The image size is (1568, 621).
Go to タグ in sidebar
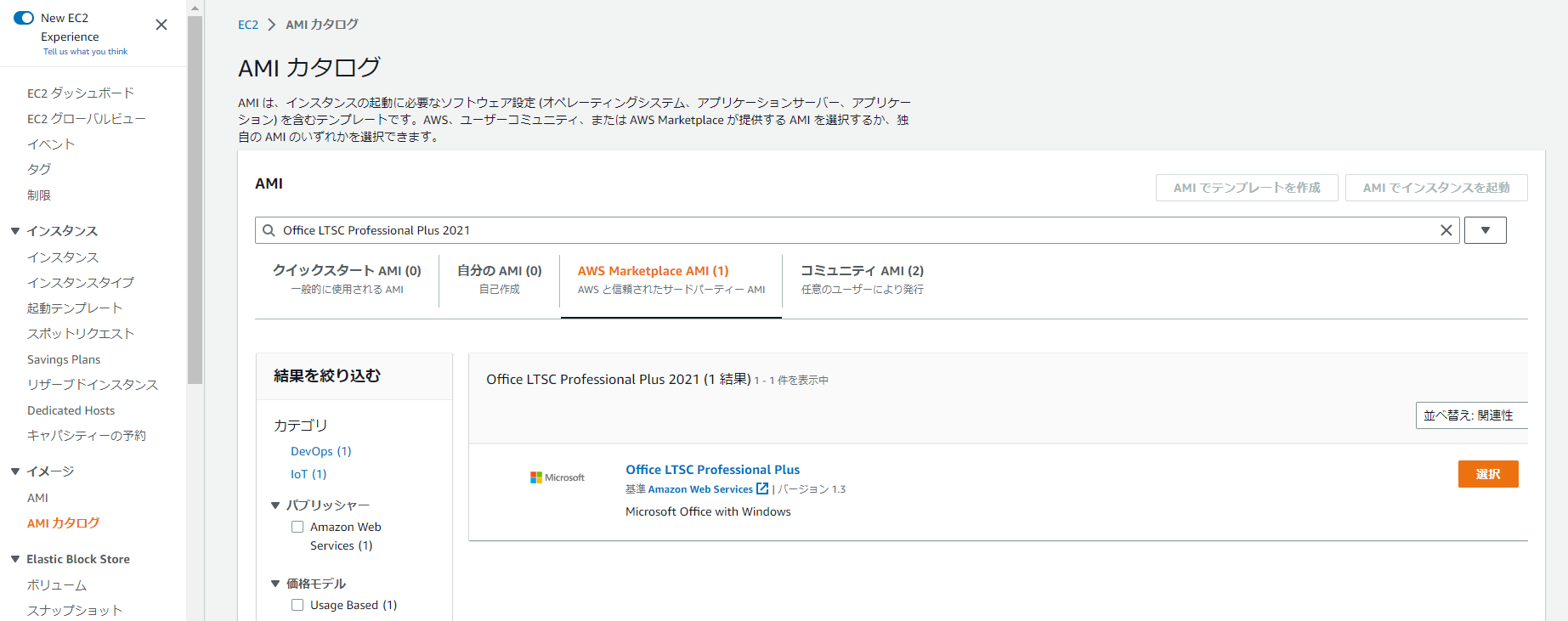[x=39, y=170]
